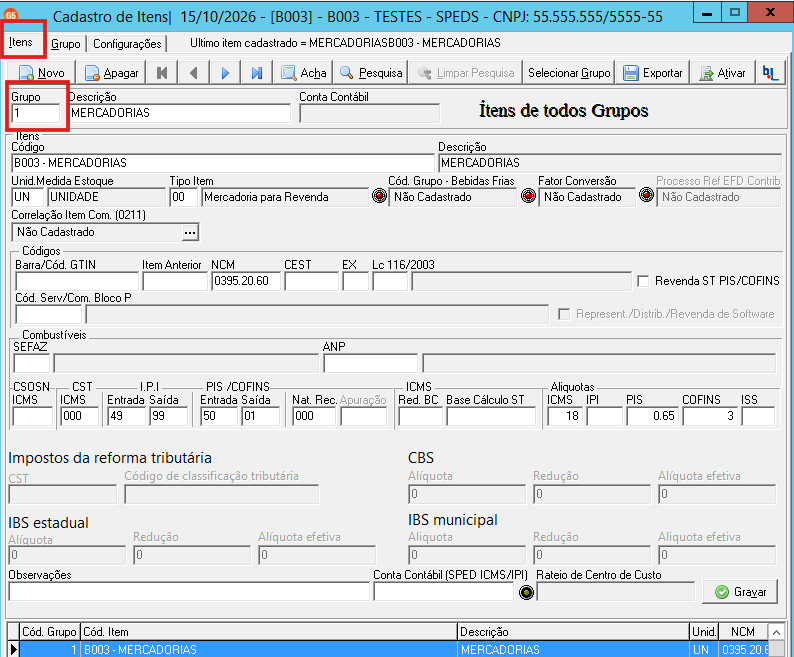
Task: Toggle Represent./Distrib./Revenda de Software checkbox
Action: pyautogui.click(x=564, y=314)
